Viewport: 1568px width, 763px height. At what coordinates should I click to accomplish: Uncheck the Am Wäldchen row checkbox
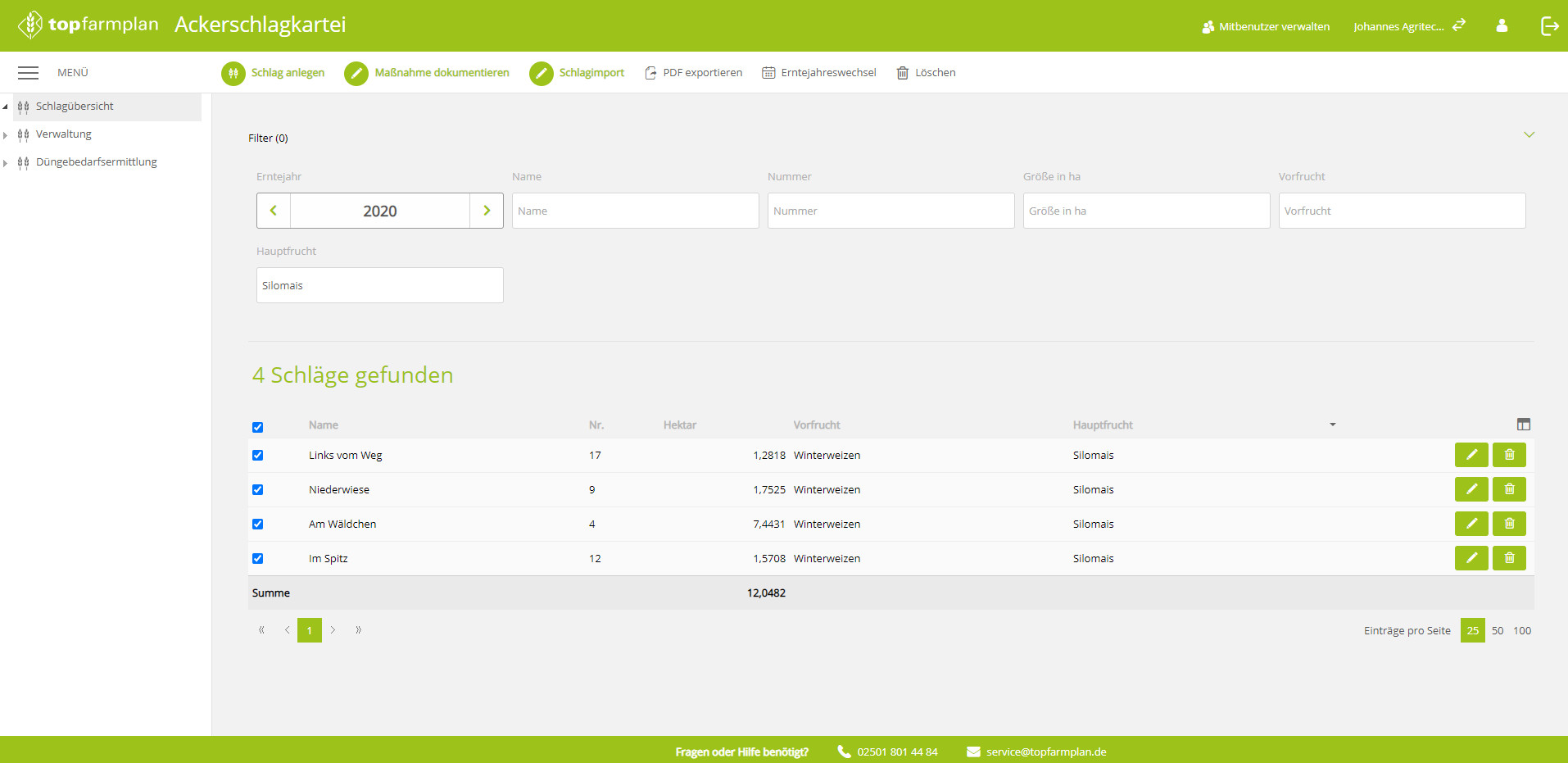(x=258, y=524)
